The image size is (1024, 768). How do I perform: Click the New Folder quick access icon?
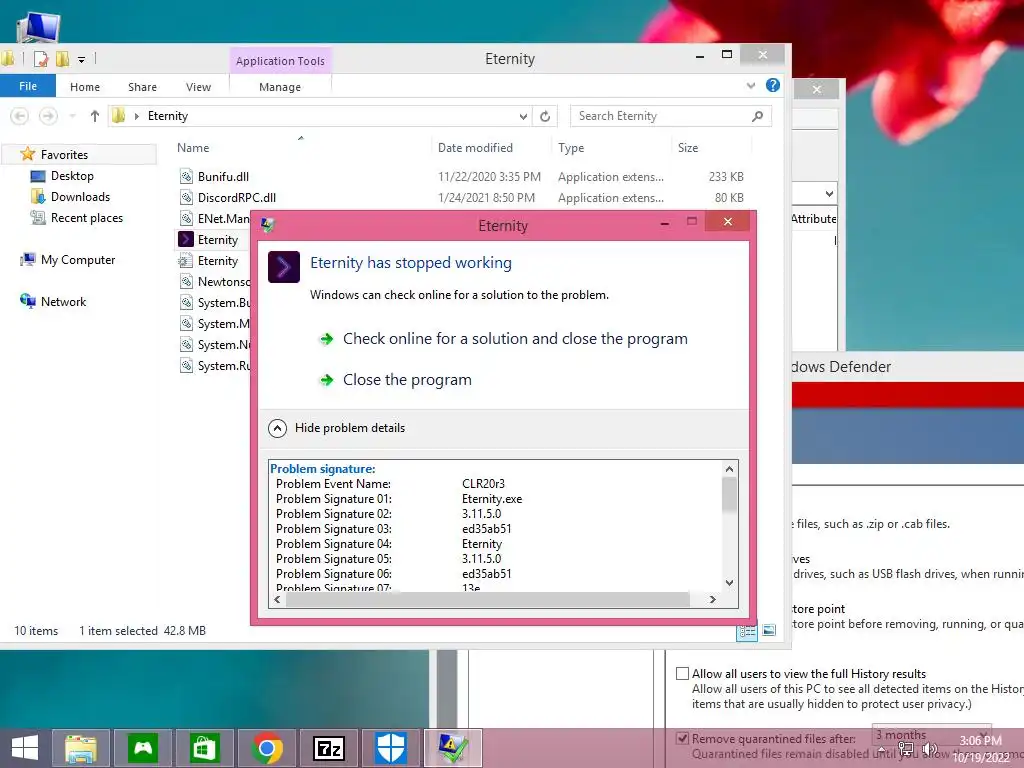pyautogui.click(x=63, y=59)
